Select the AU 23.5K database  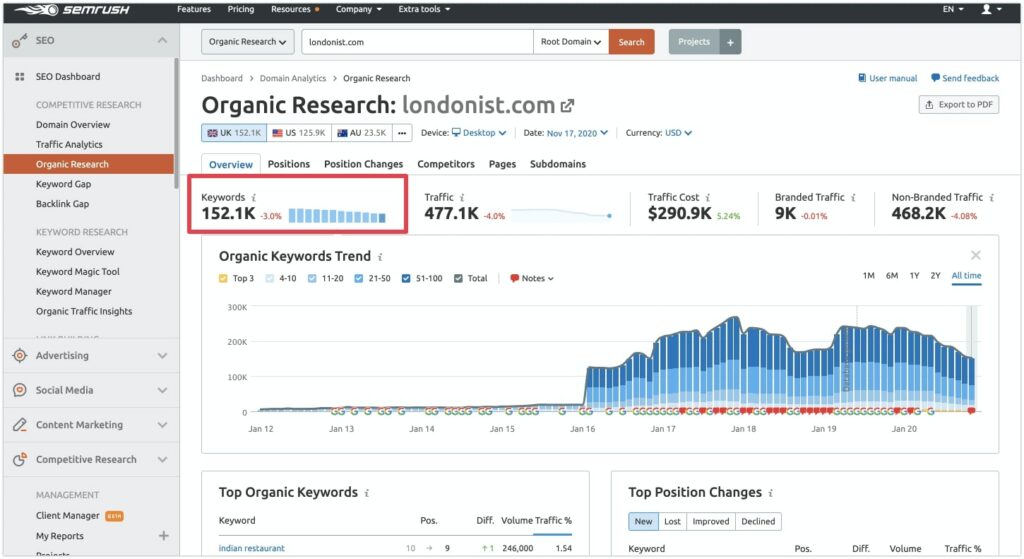point(362,133)
